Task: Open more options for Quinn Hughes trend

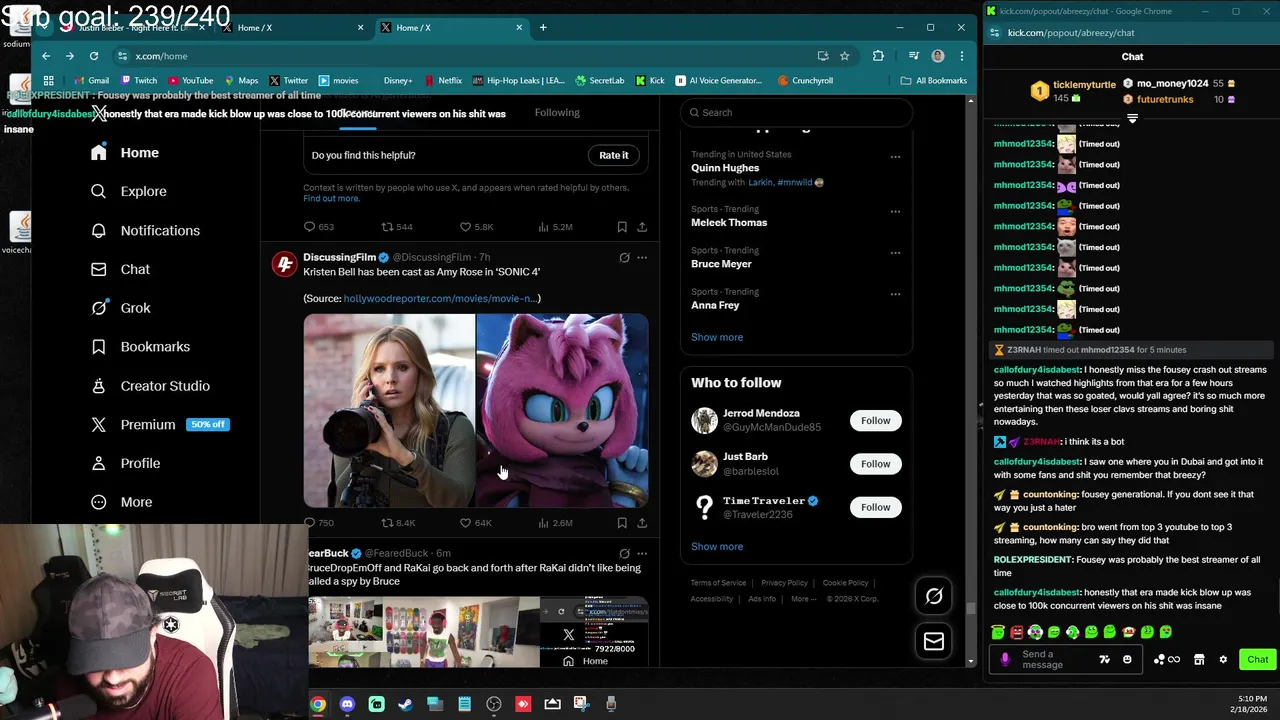Action: [895, 157]
